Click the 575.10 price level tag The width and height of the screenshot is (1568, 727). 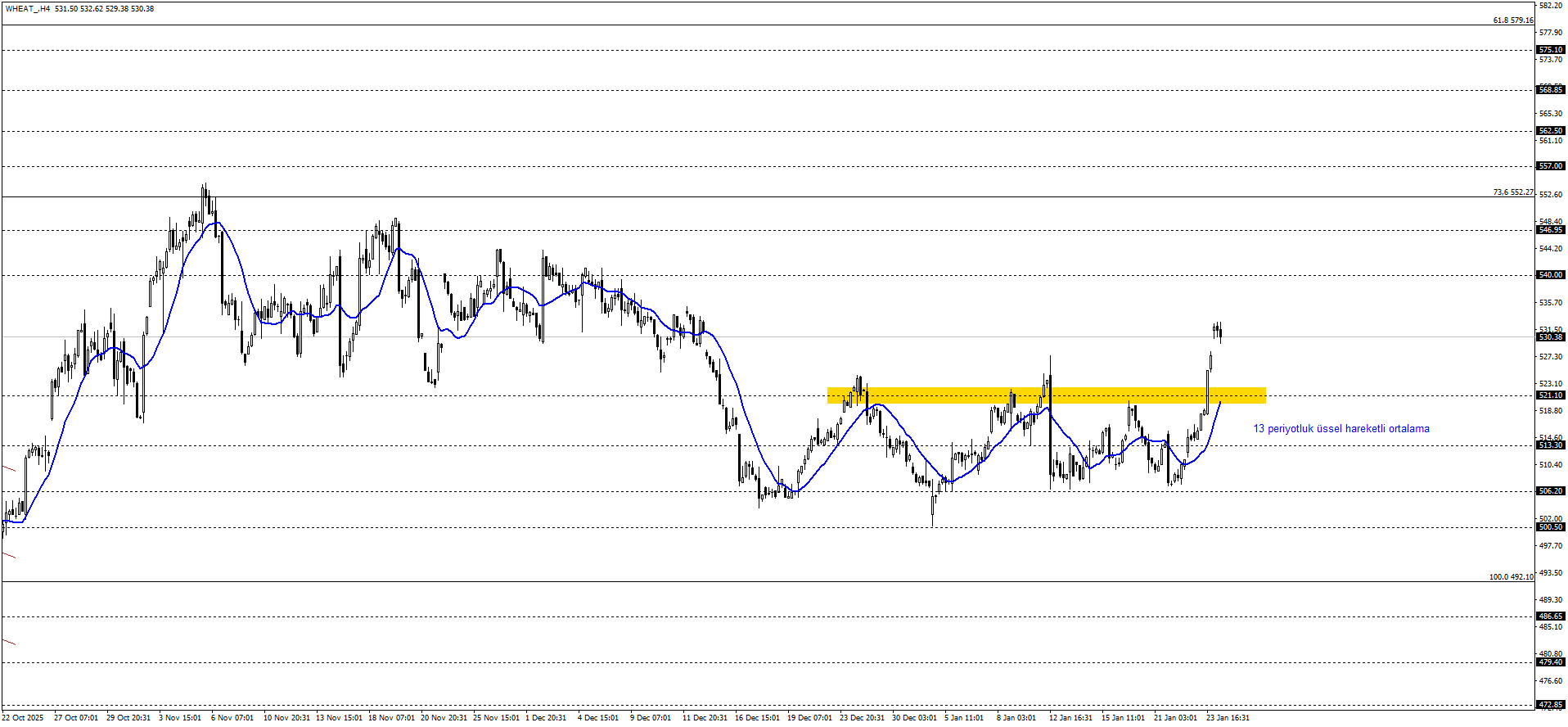point(1551,50)
